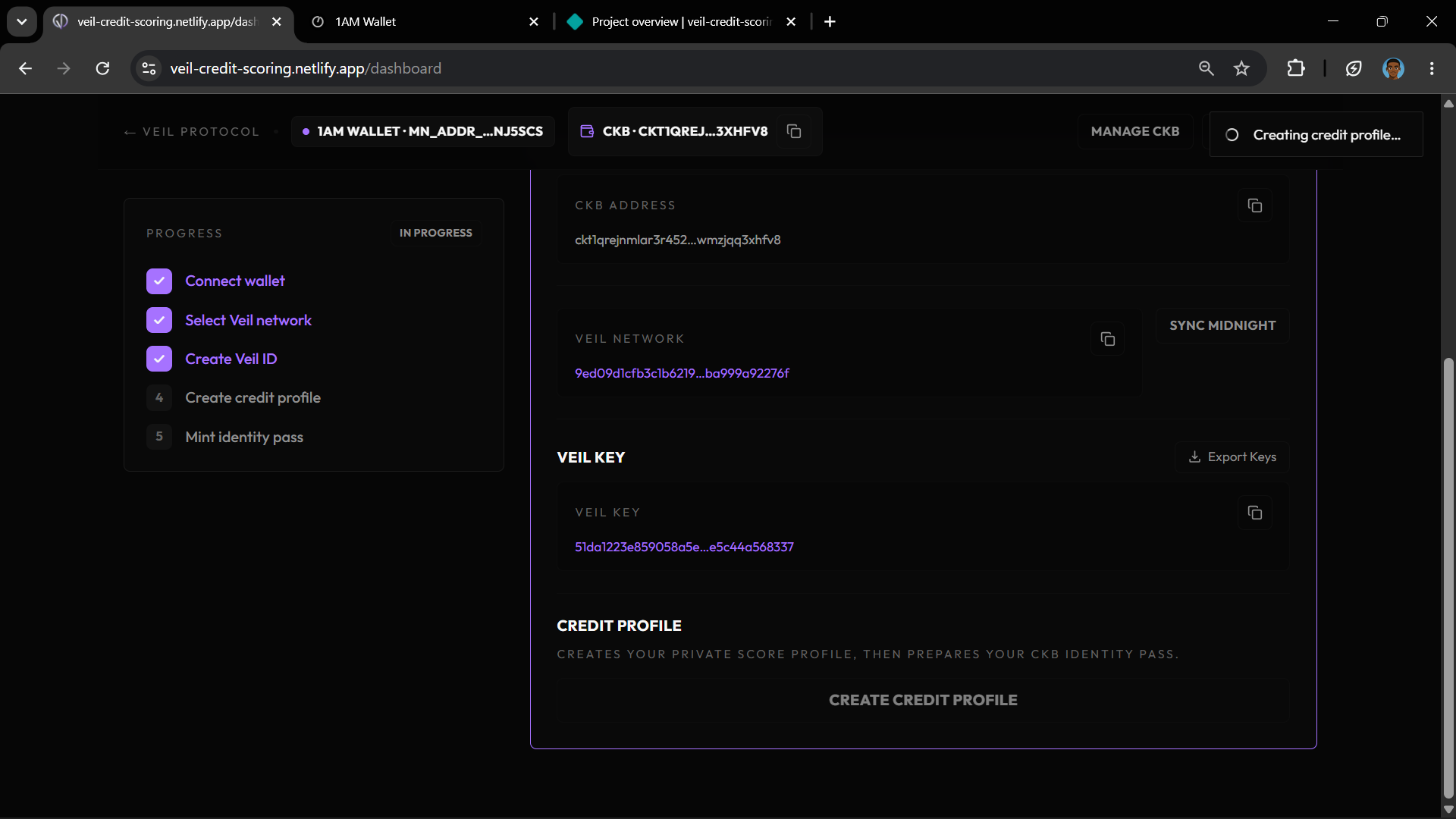Open the Chrome profile avatar
Screen dimensions: 1456x819
[x=1393, y=68]
